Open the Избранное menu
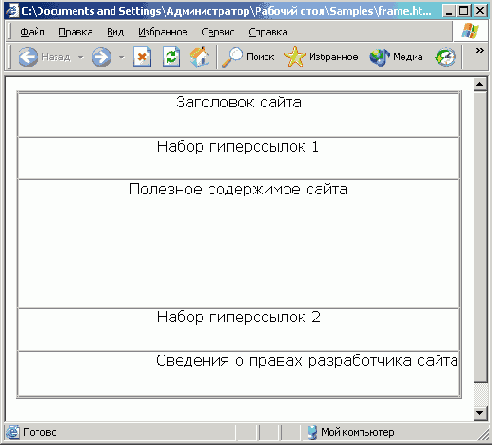492x445 pixels. pyautogui.click(x=163, y=32)
